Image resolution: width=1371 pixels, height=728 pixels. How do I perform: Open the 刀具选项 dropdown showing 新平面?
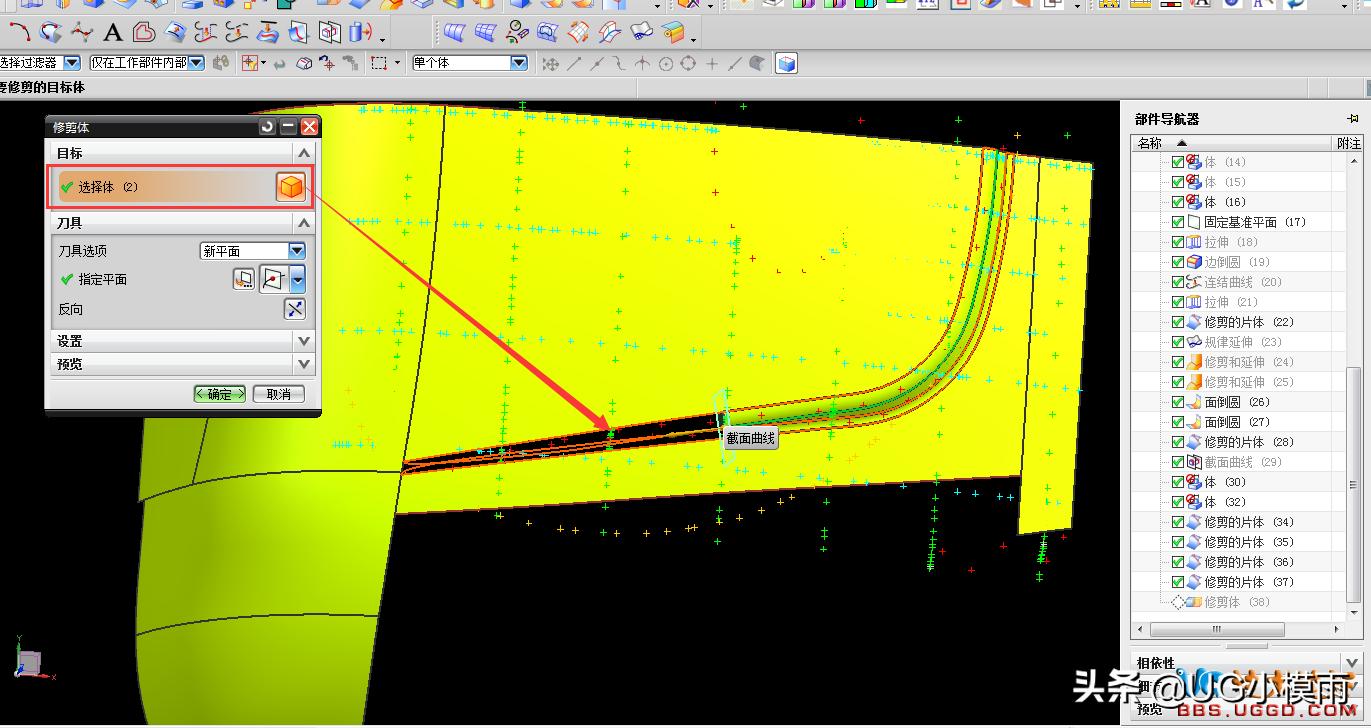coord(296,251)
